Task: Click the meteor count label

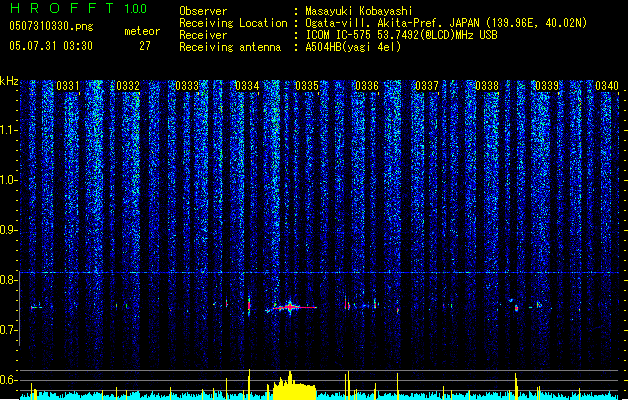Action: pyautogui.click(x=142, y=31)
